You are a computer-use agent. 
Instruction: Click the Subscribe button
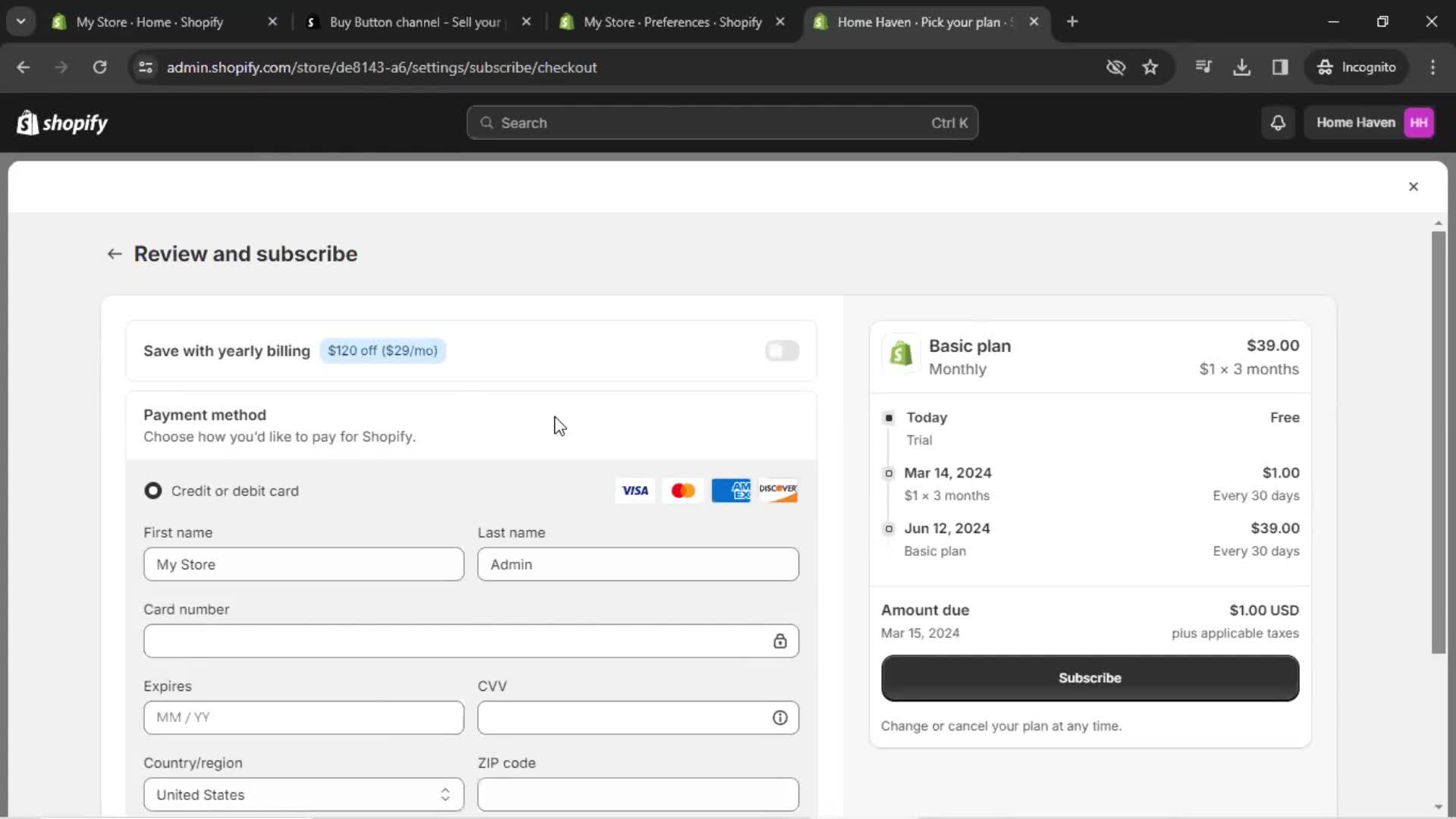pyautogui.click(x=1090, y=677)
